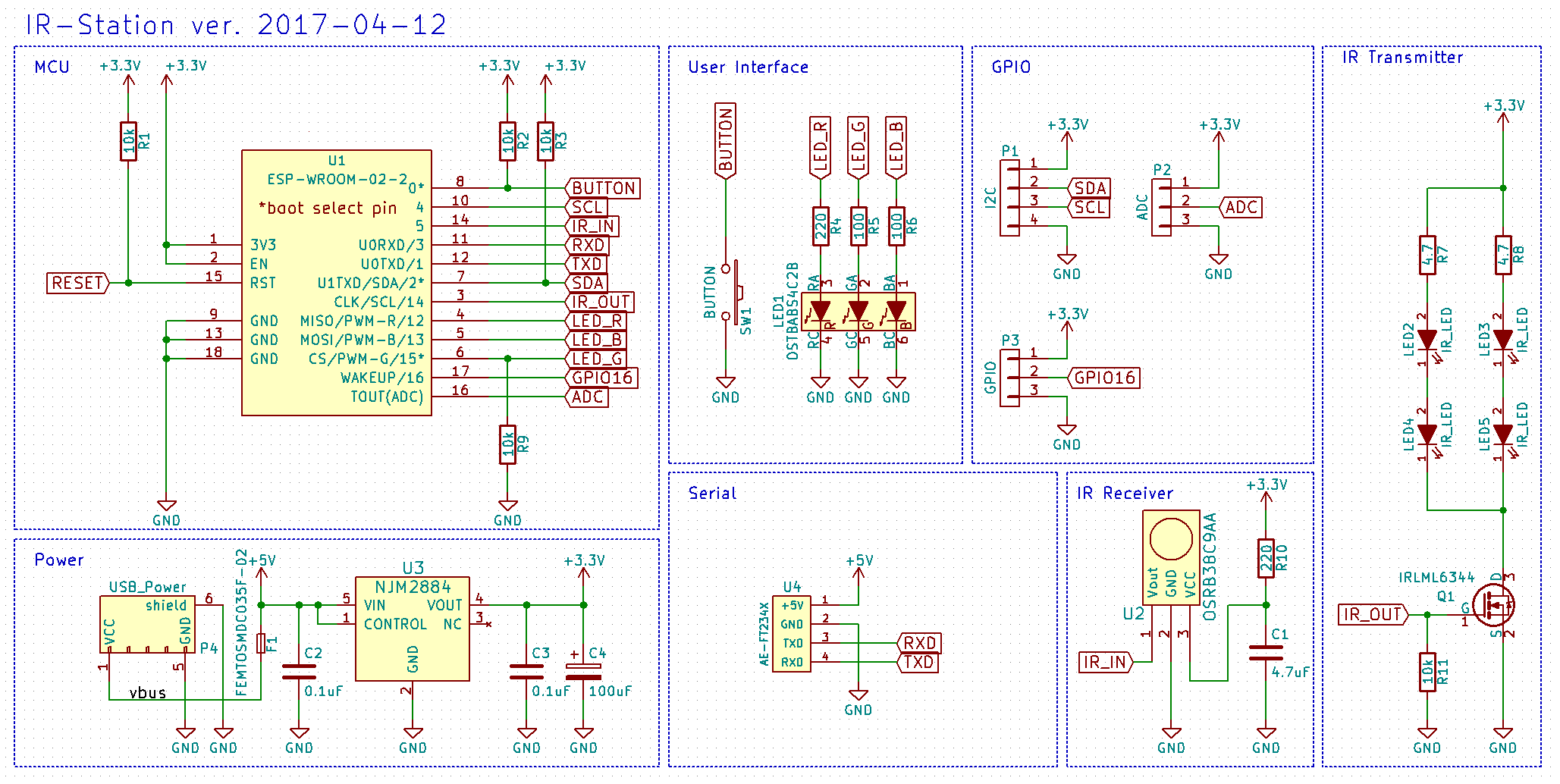
Task: Click RXD label in MCU block
Action: tap(587, 245)
